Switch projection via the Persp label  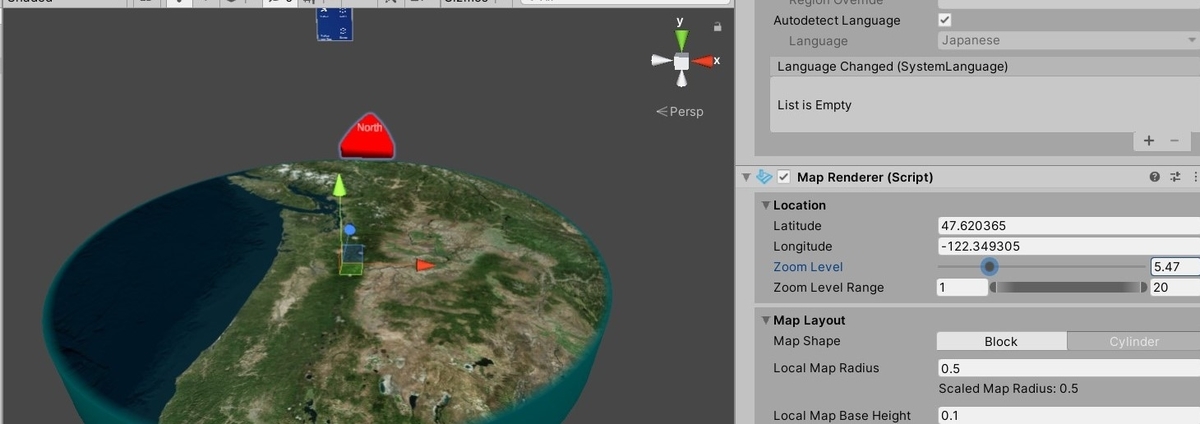tap(680, 111)
